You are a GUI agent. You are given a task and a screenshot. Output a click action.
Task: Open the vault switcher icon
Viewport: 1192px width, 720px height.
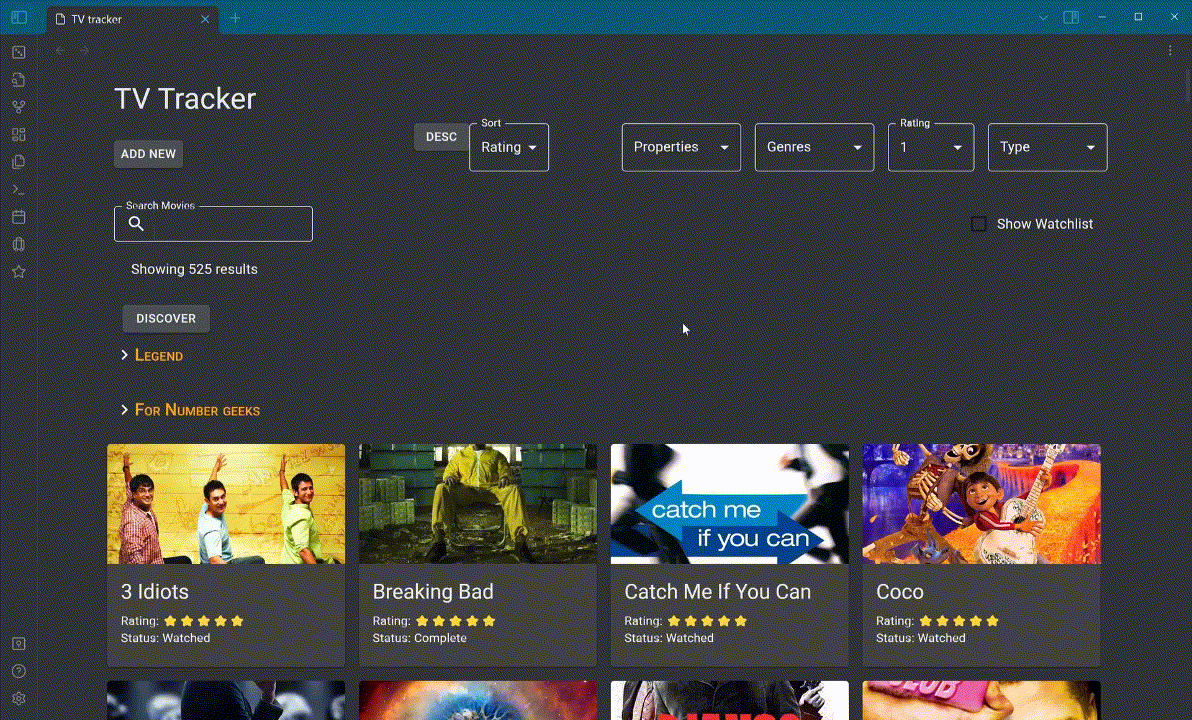pyautogui.click(x=19, y=643)
